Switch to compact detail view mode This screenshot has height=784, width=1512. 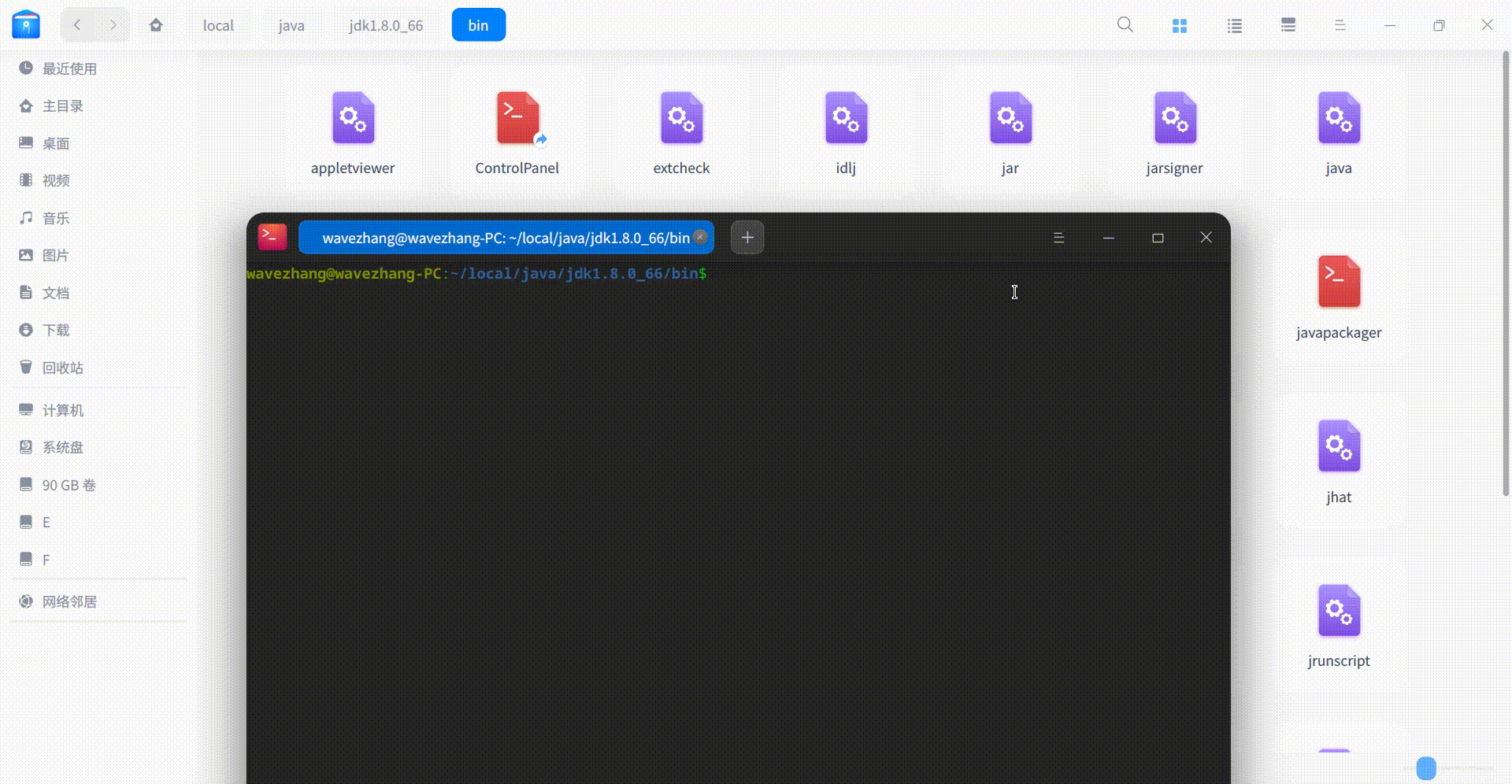pyautogui.click(x=1288, y=24)
